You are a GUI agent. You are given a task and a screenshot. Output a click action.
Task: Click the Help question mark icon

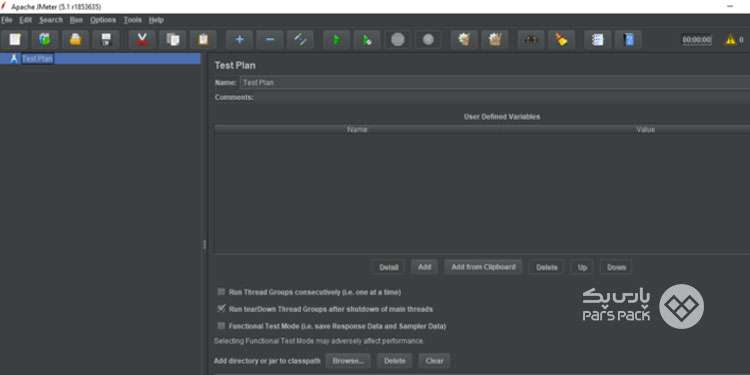(x=628, y=40)
